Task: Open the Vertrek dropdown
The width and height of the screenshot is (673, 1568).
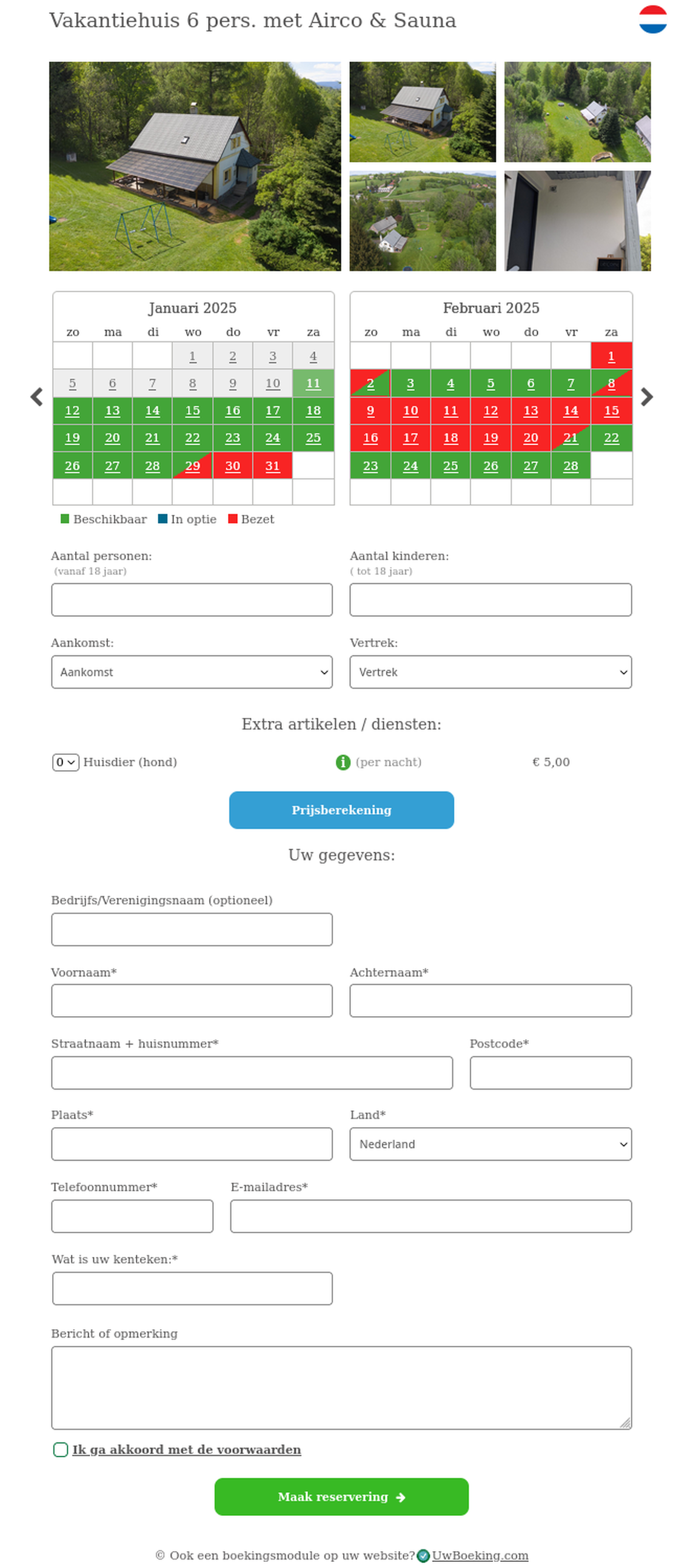Action: coord(491,672)
